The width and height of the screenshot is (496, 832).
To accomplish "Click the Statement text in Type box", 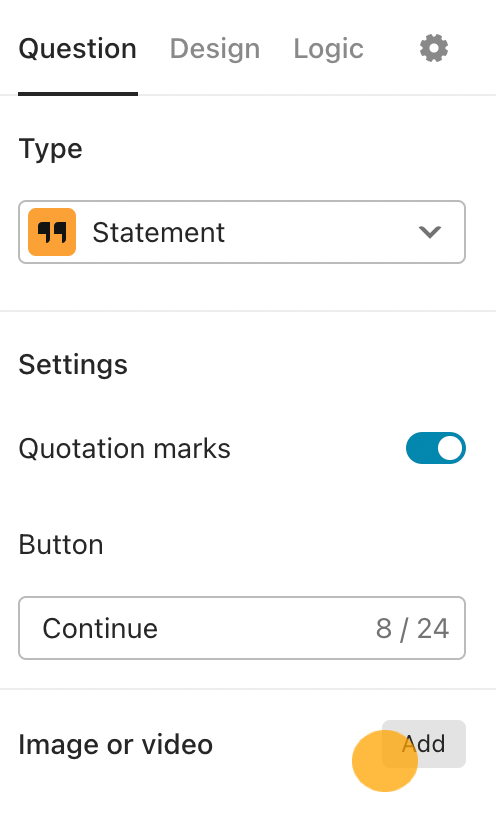I will pyautogui.click(x=159, y=232).
